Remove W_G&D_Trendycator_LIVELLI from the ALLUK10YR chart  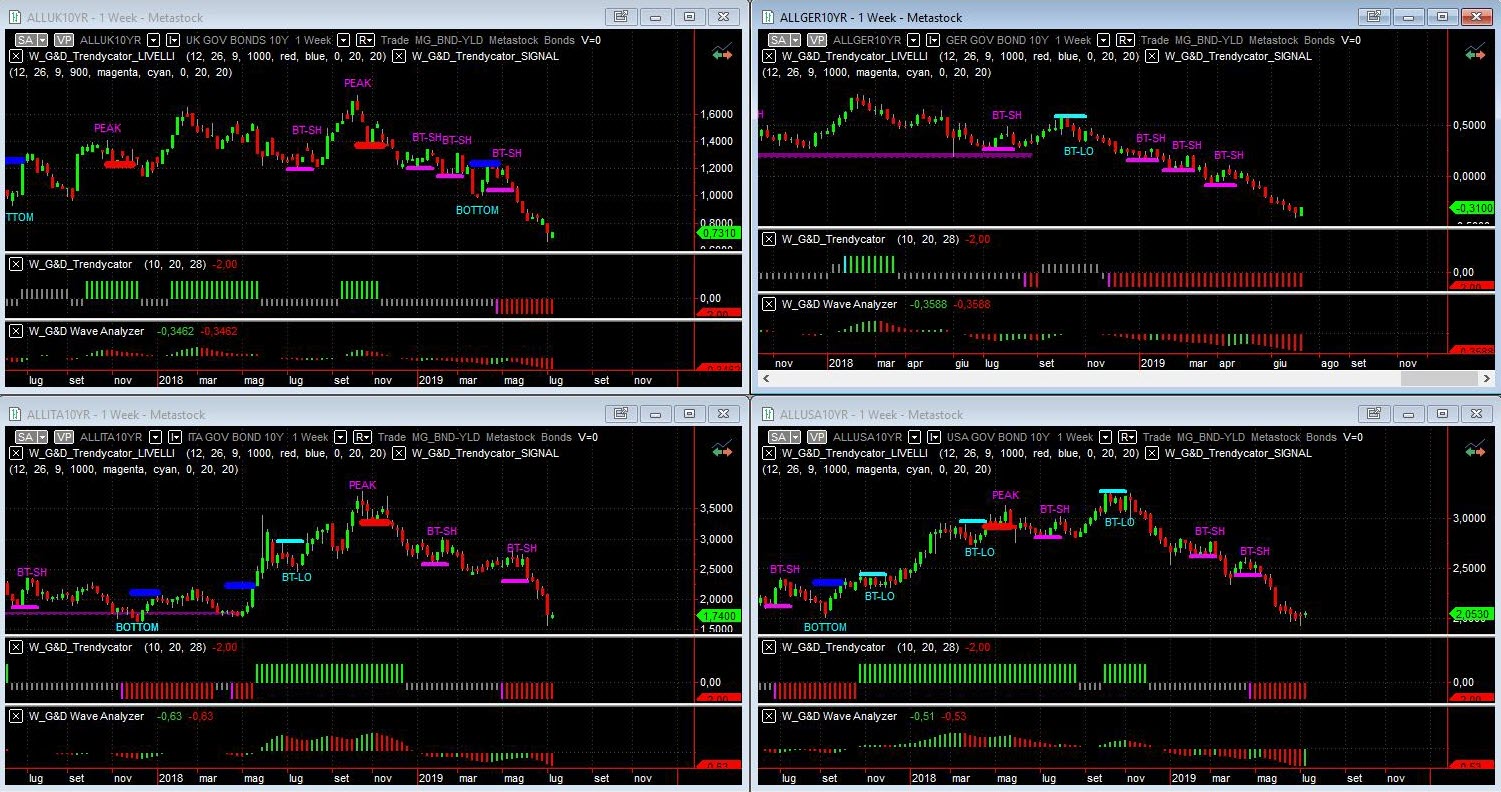16,56
